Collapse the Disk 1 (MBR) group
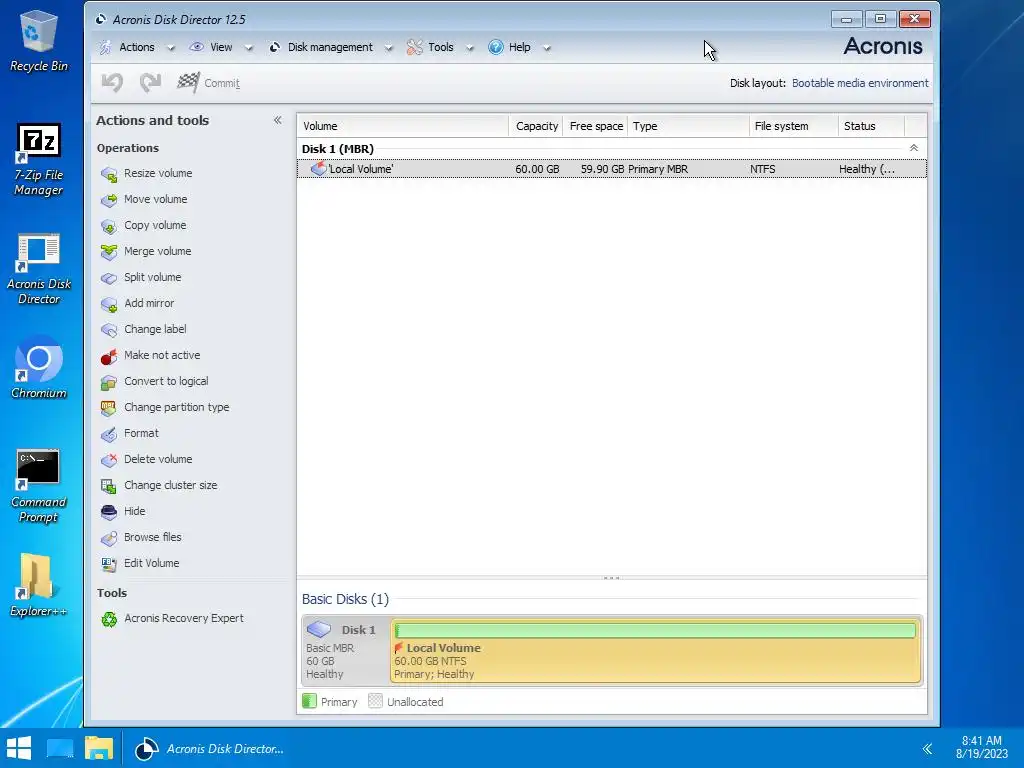Image resolution: width=1024 pixels, height=768 pixels. coord(914,148)
